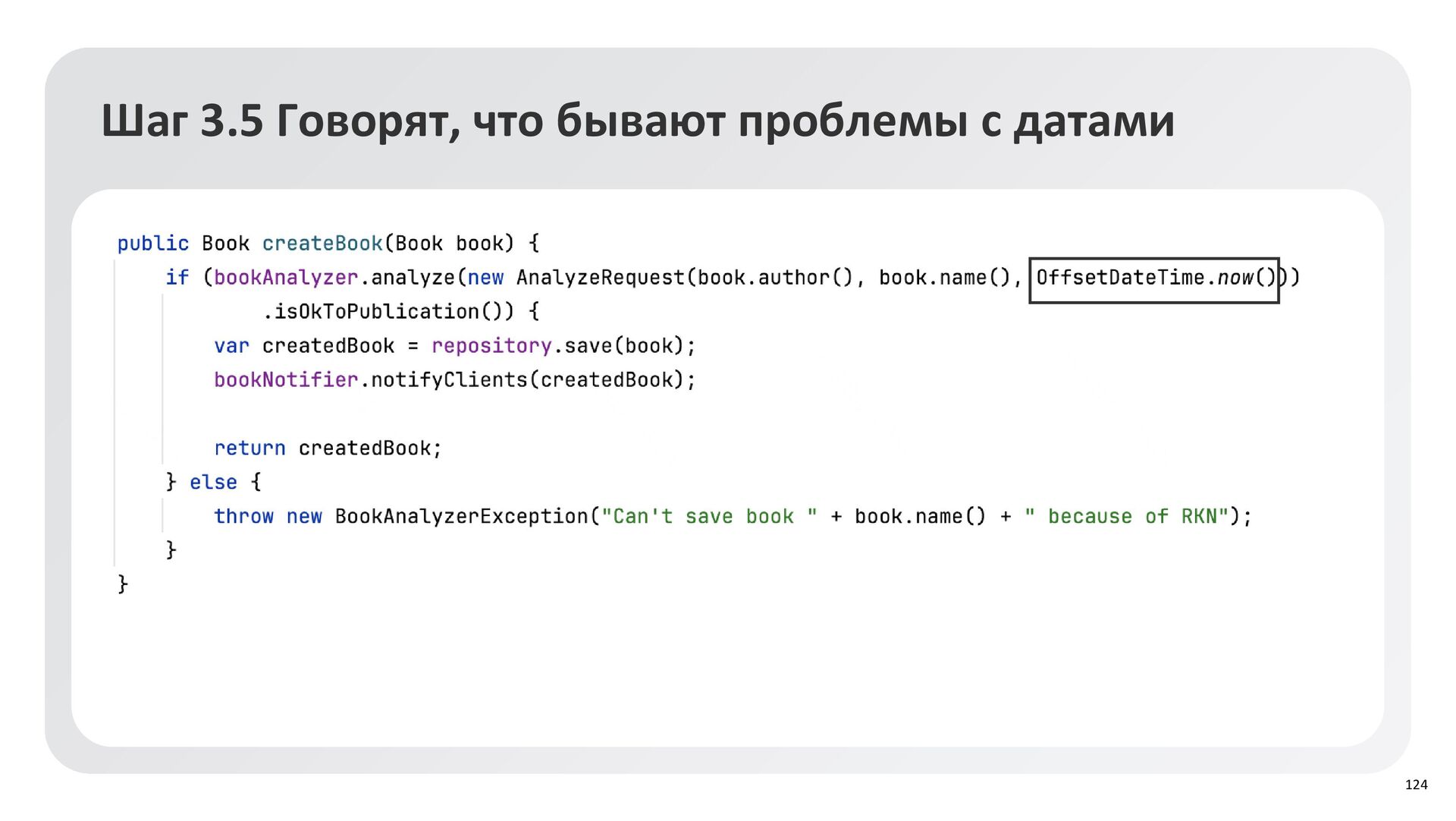Click the bookAnalyzer field reference
This screenshot has width=1456, height=821.
pyautogui.click(x=285, y=278)
